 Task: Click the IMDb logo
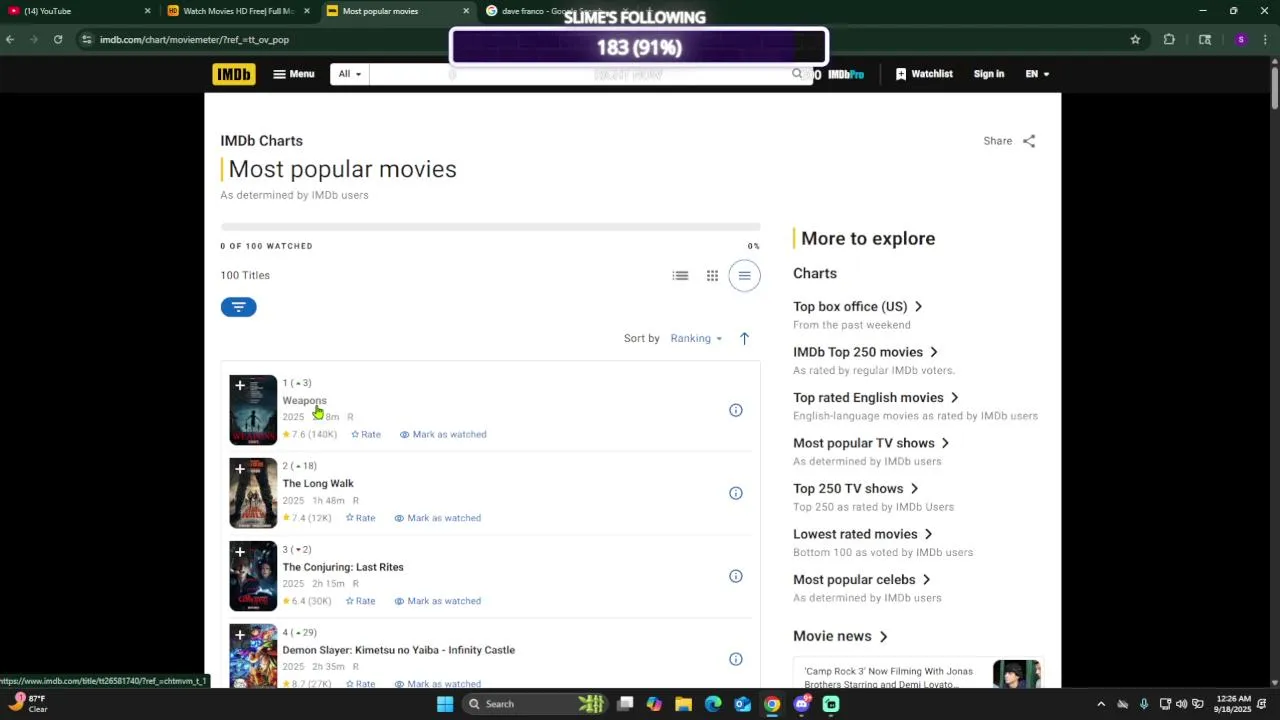234,74
